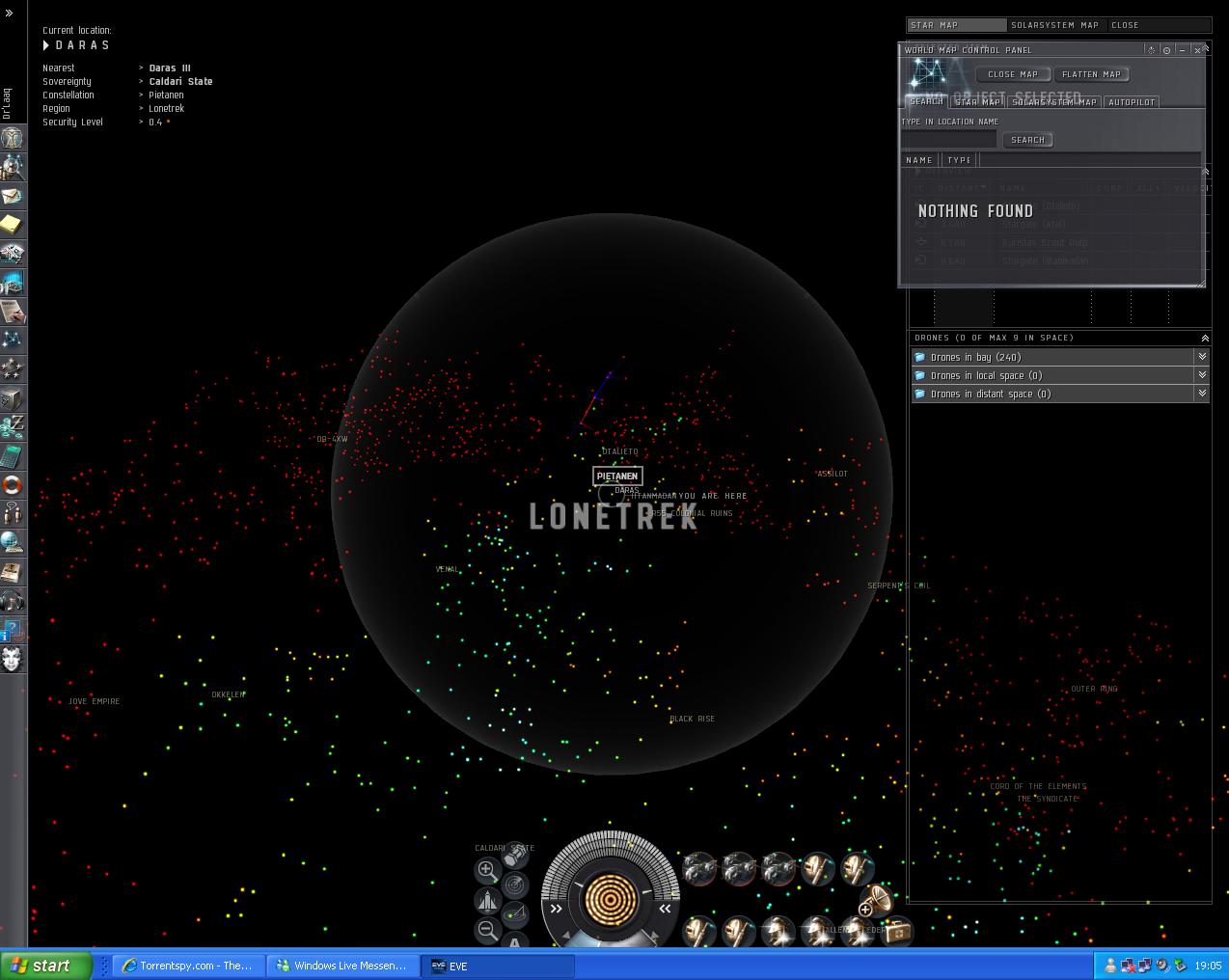Open the cargo hold barrel icon
The height and width of the screenshot is (980, 1229).
pyautogui.click(x=516, y=857)
